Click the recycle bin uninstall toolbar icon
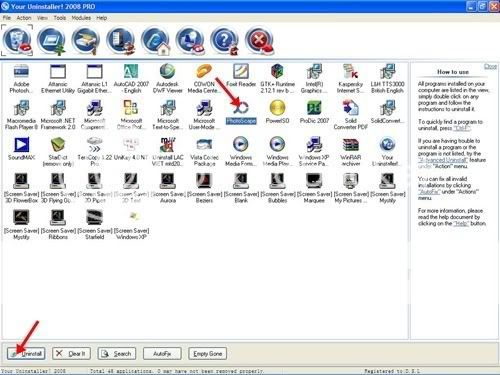 [17, 40]
